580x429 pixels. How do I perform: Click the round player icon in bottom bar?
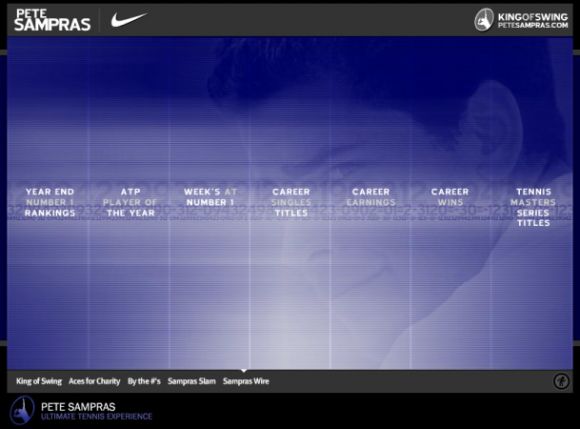561,381
